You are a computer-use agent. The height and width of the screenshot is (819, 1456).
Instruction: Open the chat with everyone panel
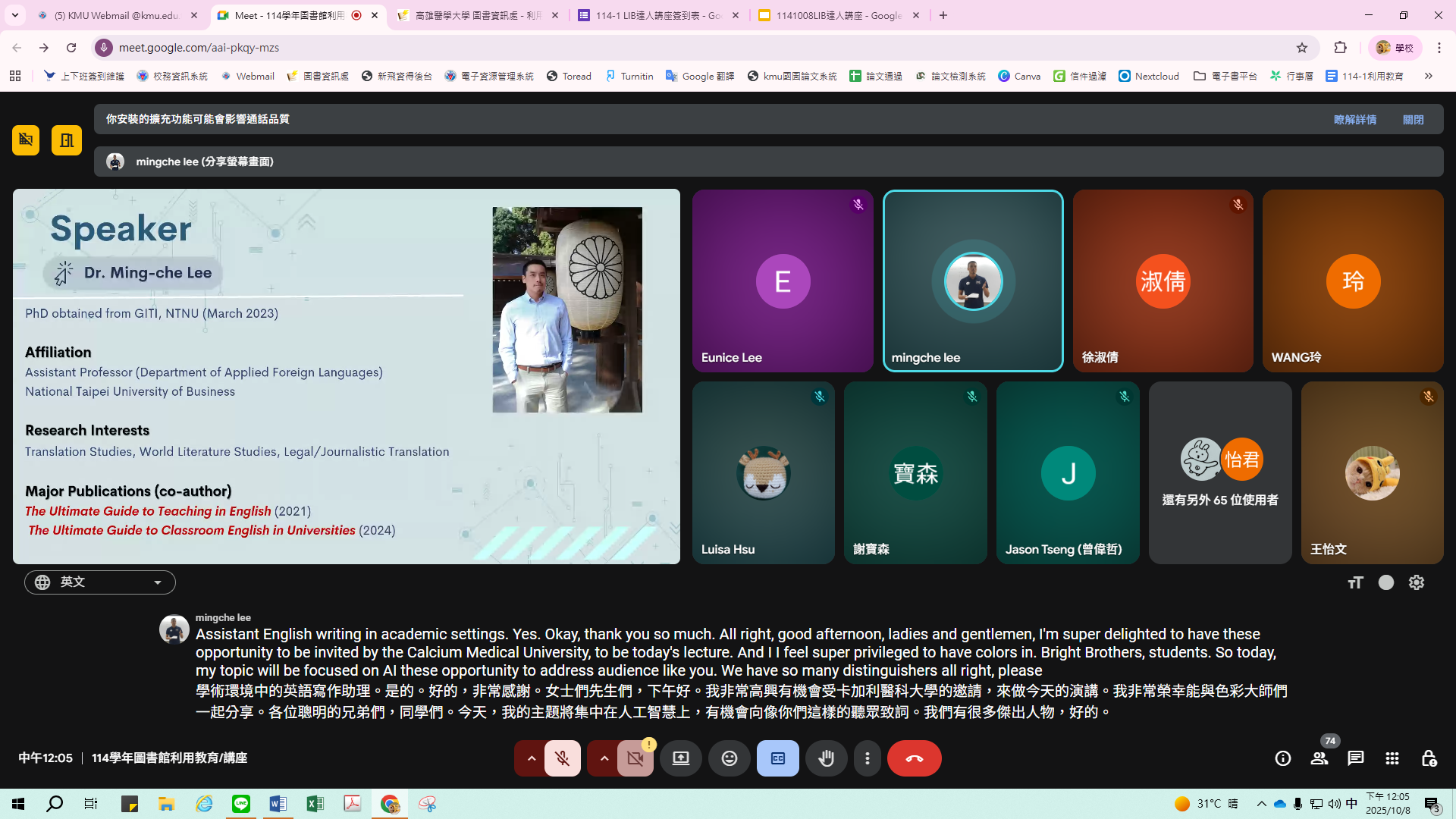coord(1355,758)
